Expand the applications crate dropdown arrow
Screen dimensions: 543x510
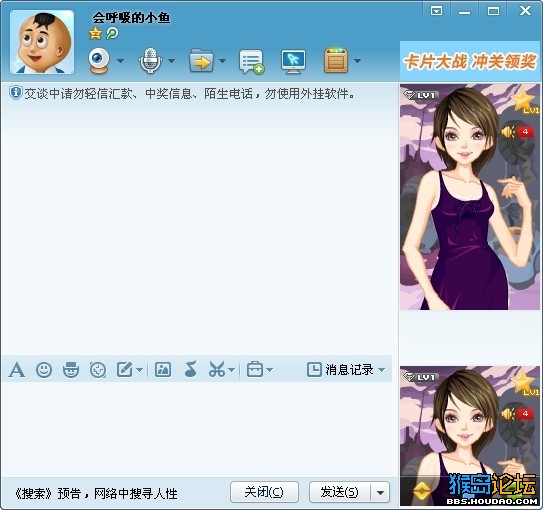coord(358,61)
